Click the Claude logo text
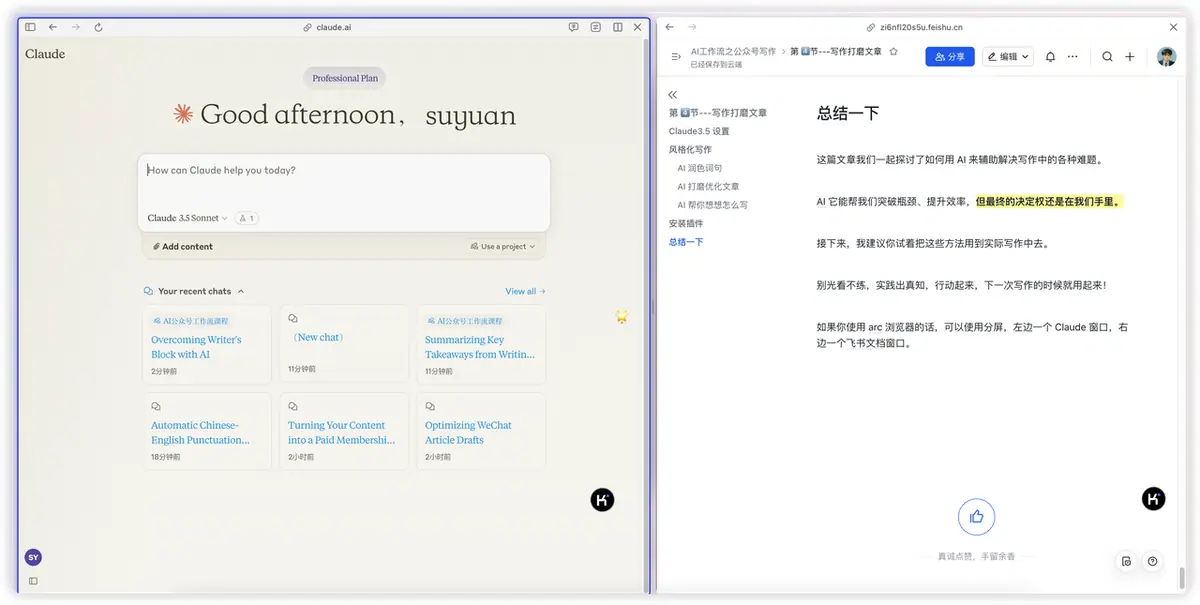 45,54
